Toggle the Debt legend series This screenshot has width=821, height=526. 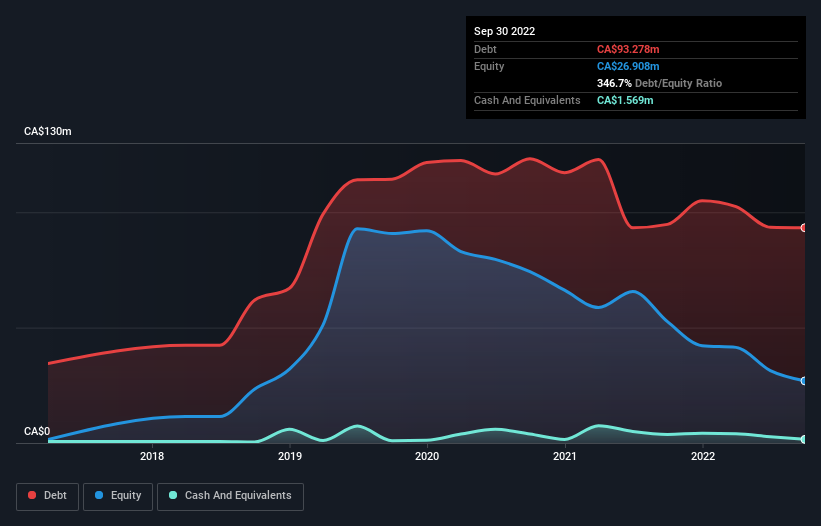click(x=47, y=496)
